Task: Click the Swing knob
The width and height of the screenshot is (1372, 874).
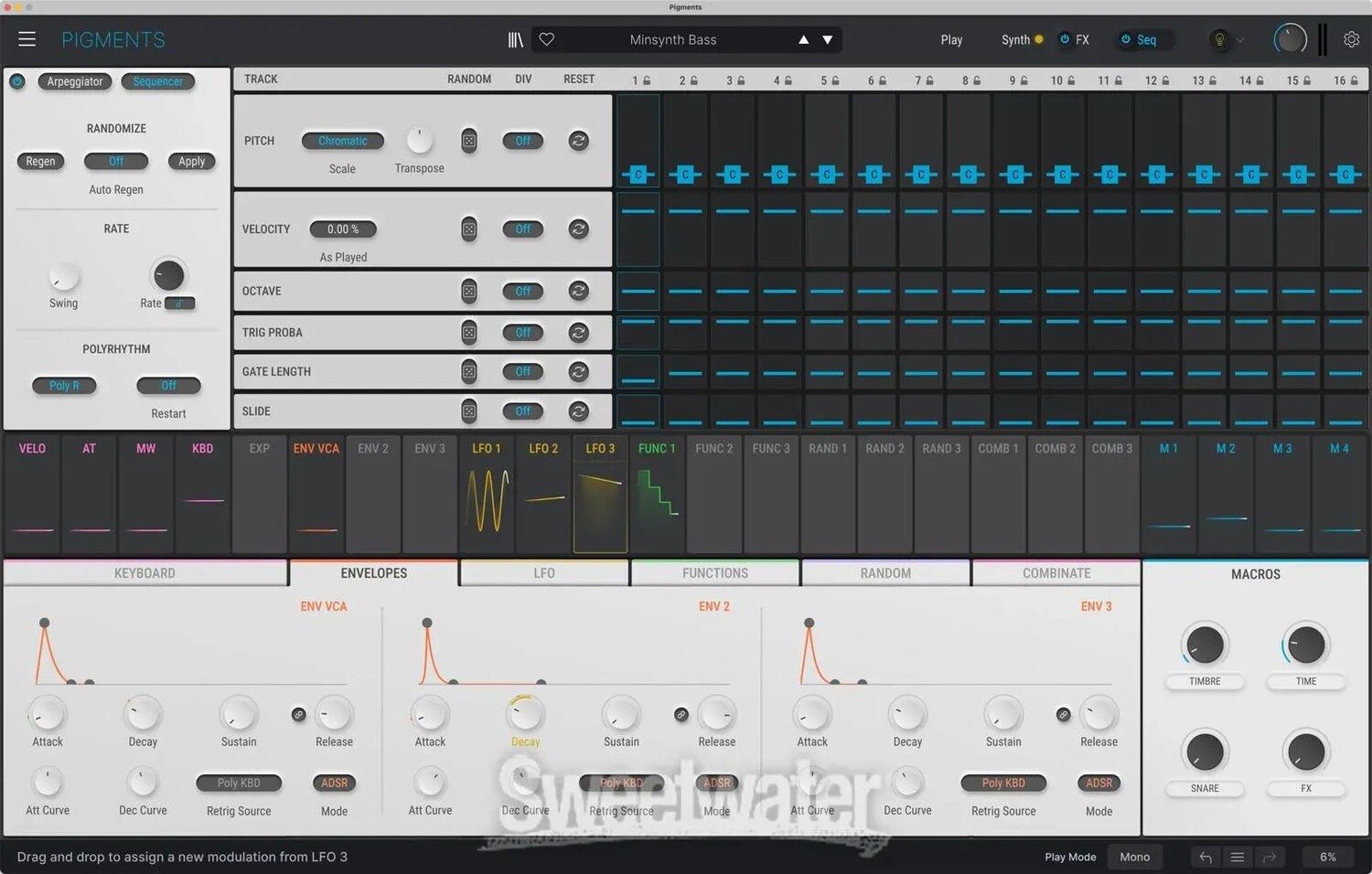Action: (63, 276)
